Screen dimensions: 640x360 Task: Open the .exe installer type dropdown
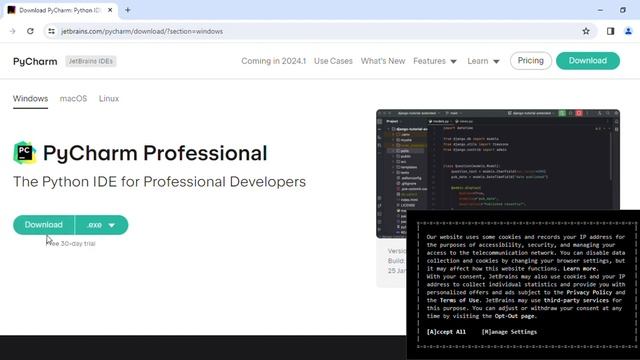(x=101, y=225)
